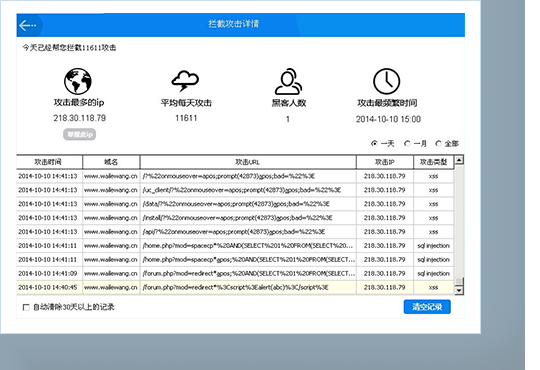The image size is (540, 370).
Task: Click the gray report-IP button below 218.30.118.79
Action: tap(80, 134)
